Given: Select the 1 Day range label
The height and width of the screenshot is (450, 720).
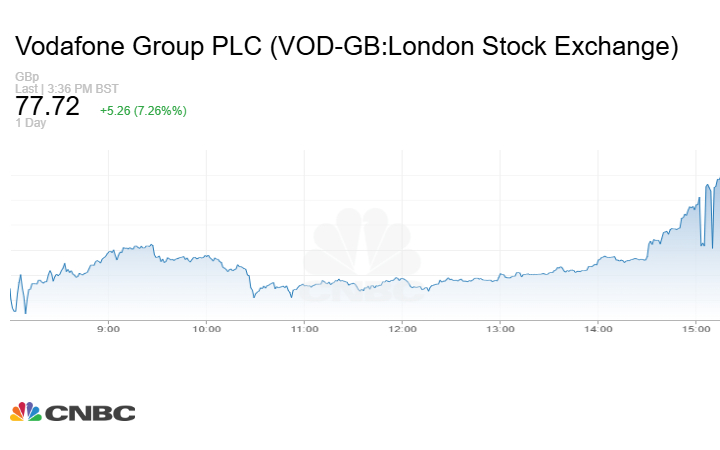Looking at the screenshot, I should 31,123.
